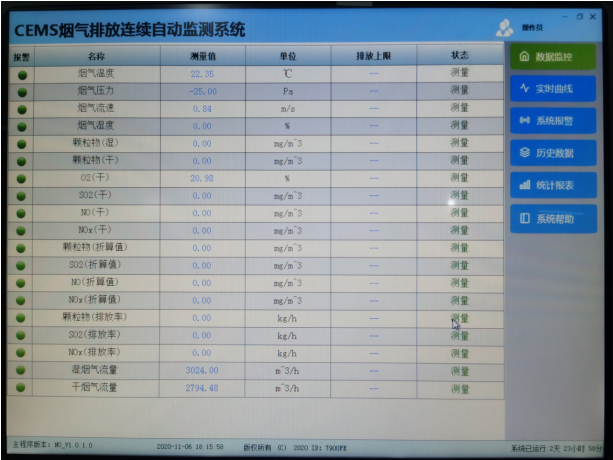Click the CEMS烟气排放连续自动监测系统 title
Screen dimensions: 613x460
(x=130, y=30)
